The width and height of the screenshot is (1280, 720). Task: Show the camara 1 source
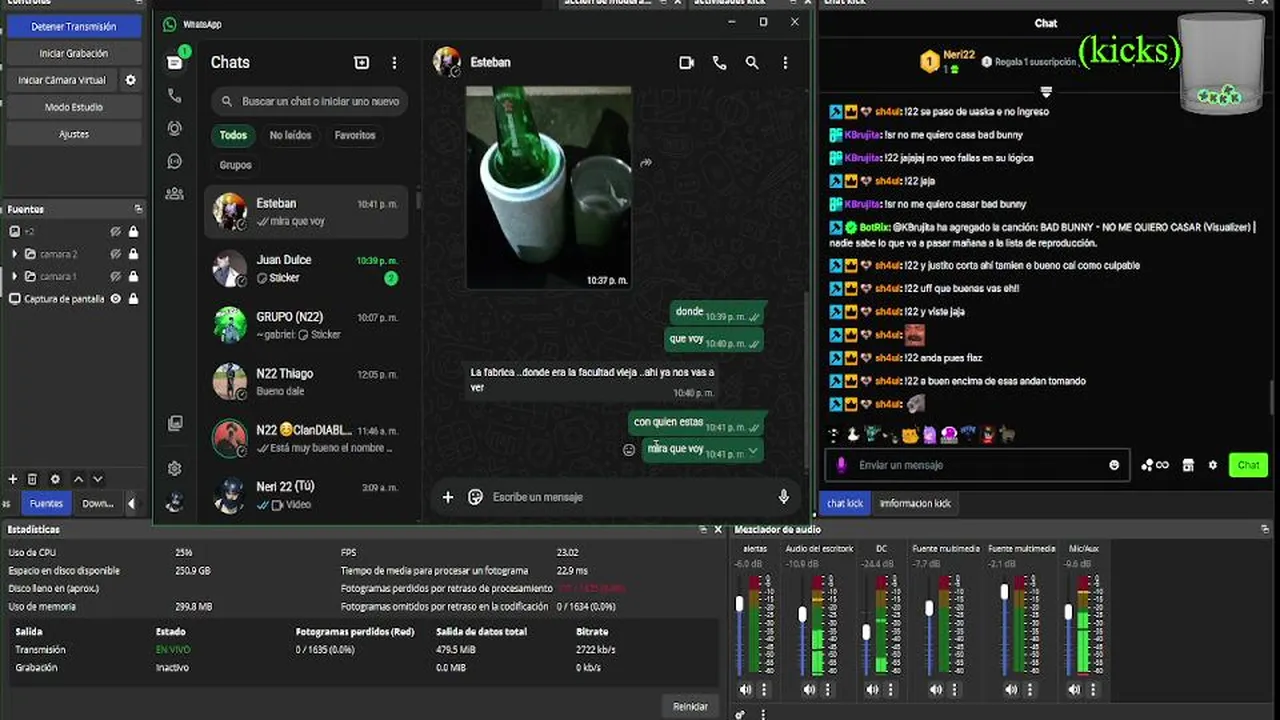click(116, 277)
